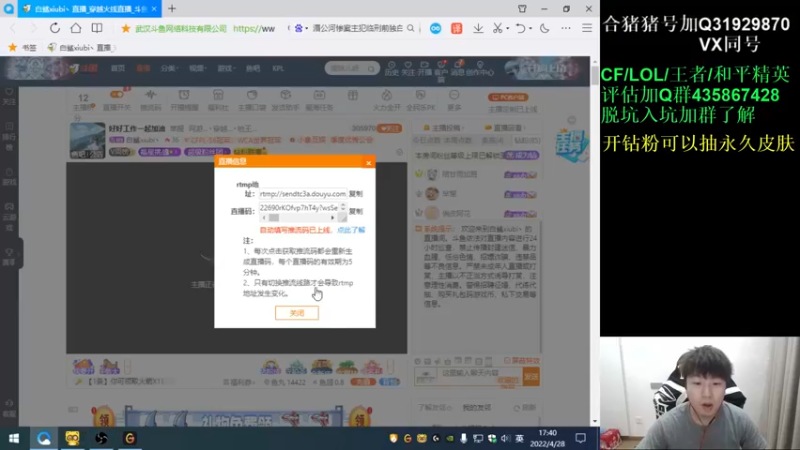Open the 白鲨xiubi bookmark in bookmarks bar

point(81,47)
